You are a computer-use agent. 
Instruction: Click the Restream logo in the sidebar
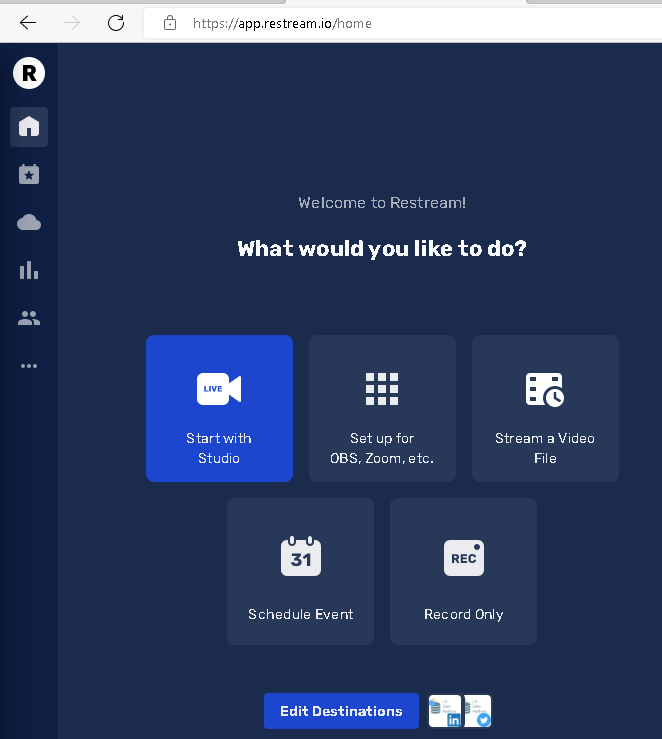29,73
